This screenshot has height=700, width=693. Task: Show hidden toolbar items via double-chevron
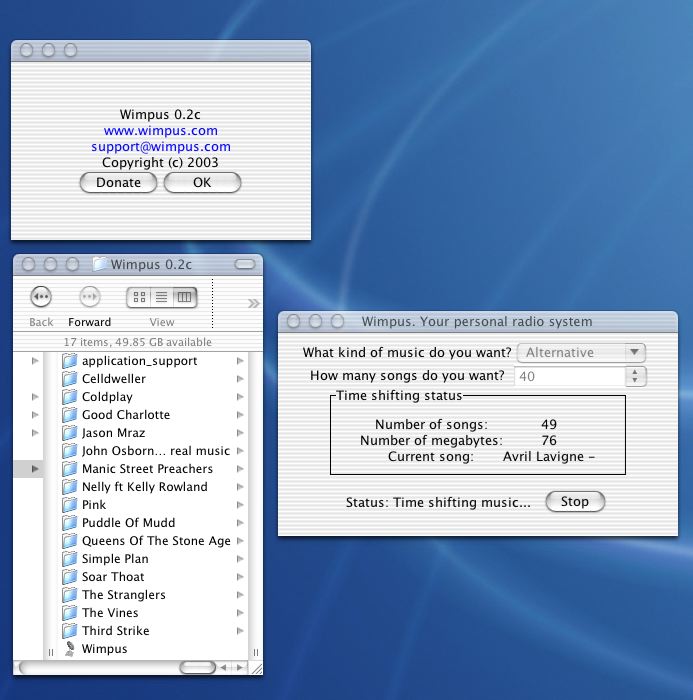[x=253, y=304]
